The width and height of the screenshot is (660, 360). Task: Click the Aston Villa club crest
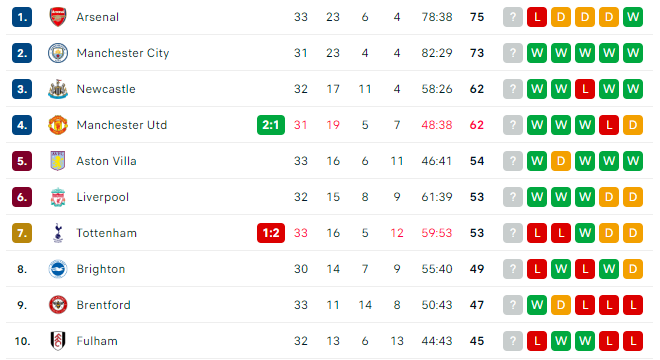click(x=58, y=161)
